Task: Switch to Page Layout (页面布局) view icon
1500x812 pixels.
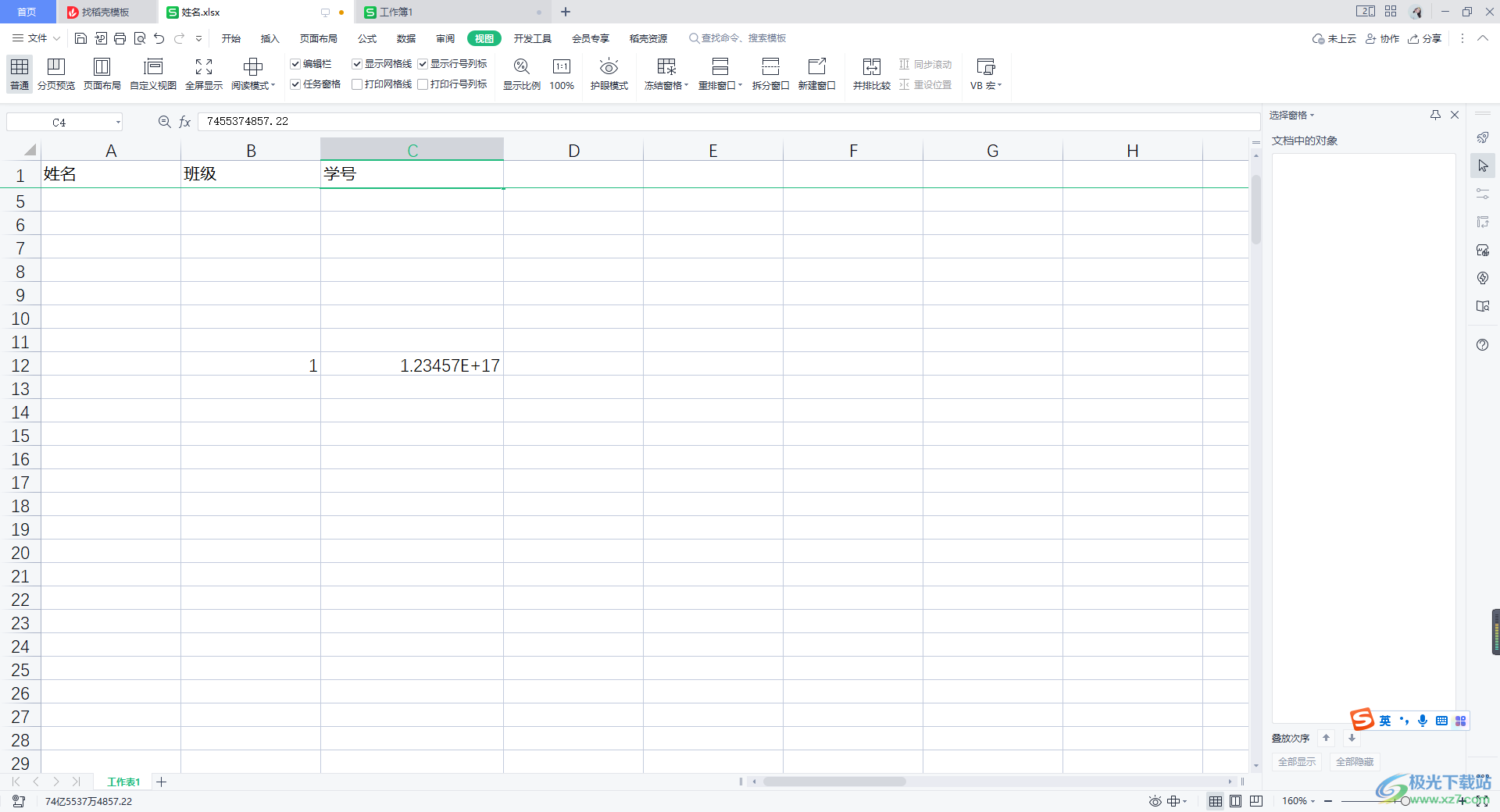Action: click(102, 74)
